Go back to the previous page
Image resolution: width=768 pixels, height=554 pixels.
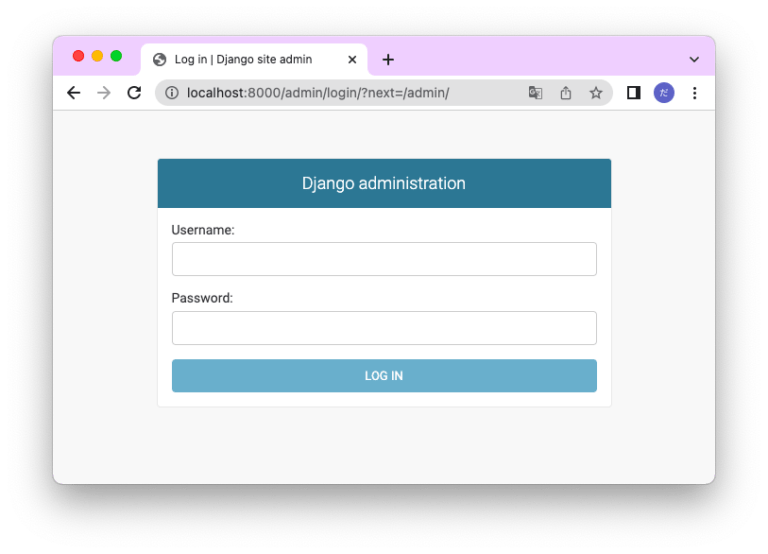coord(73,93)
